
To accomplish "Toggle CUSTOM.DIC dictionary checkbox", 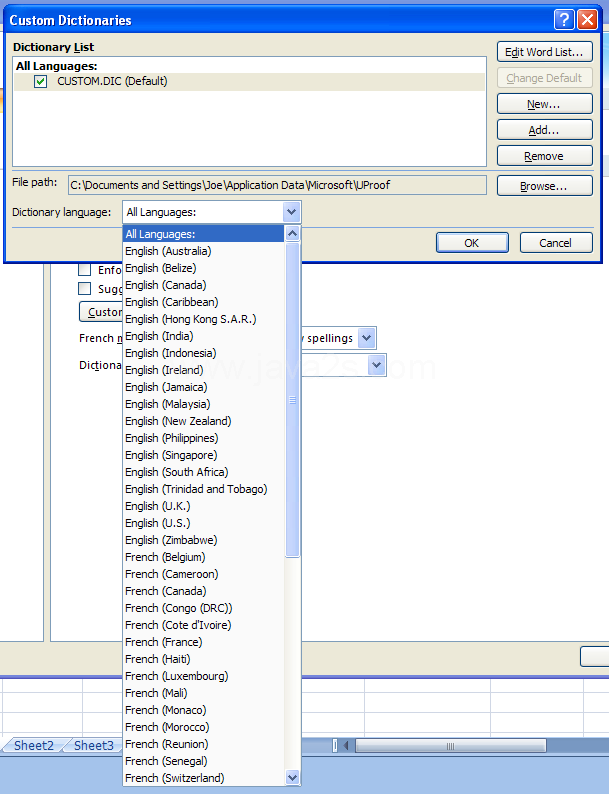I will [40, 81].
